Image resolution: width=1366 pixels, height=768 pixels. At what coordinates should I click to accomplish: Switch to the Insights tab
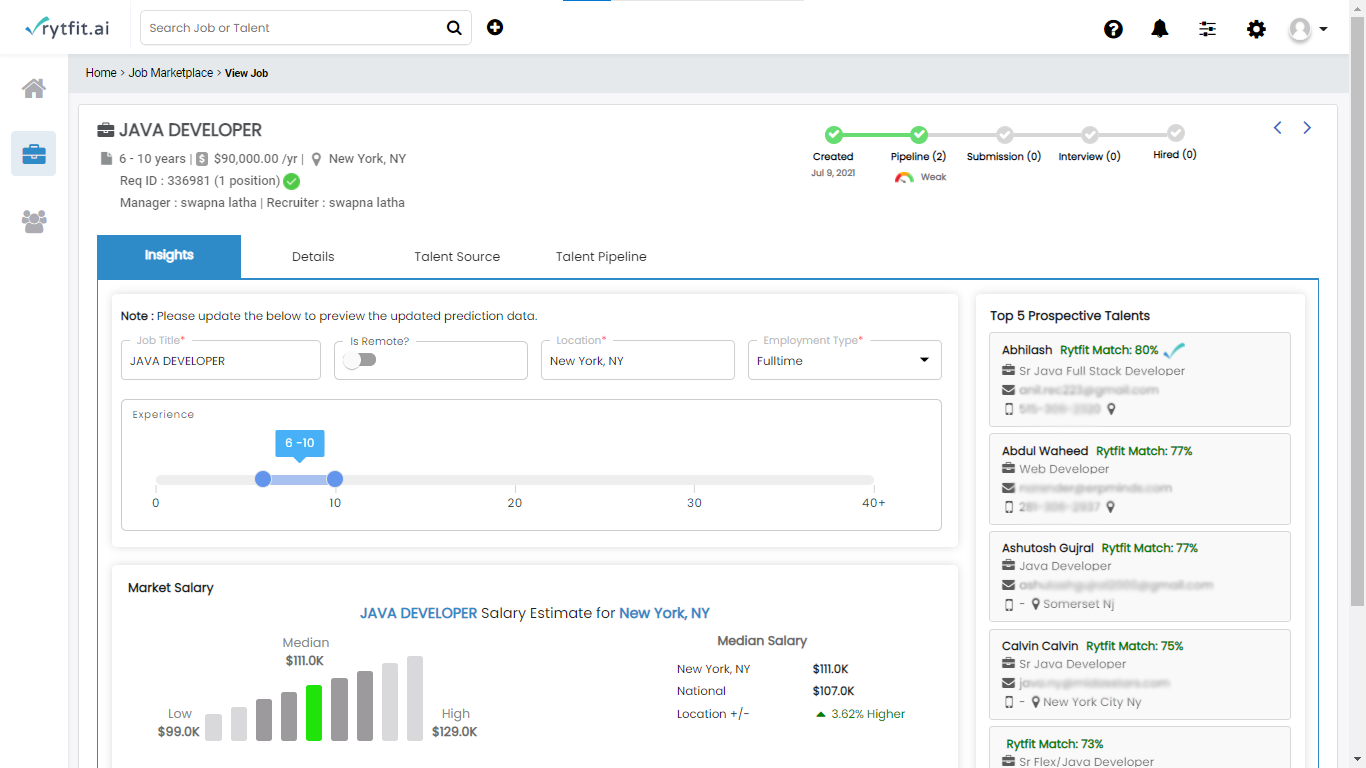(169, 256)
